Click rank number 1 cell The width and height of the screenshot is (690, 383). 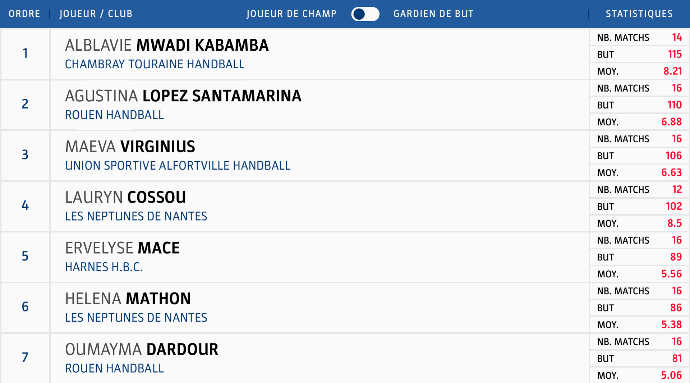(25, 54)
